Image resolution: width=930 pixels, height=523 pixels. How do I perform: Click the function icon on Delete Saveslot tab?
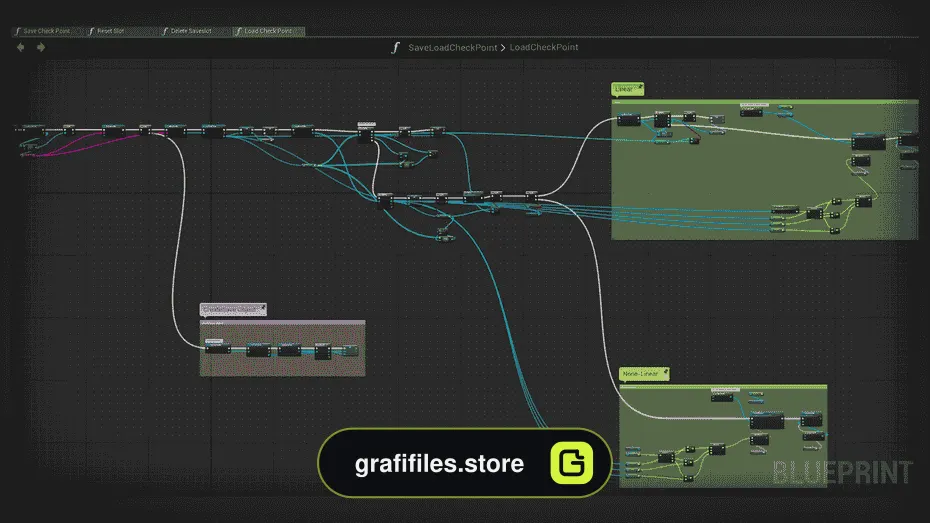point(165,31)
